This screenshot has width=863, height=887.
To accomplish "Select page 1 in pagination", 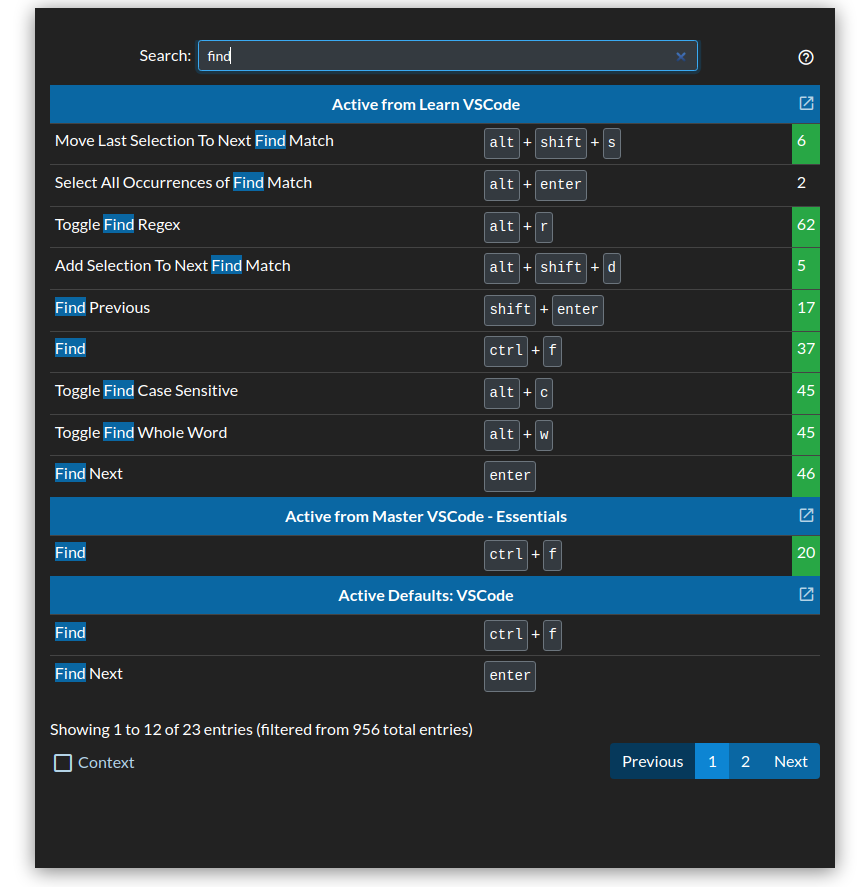I will (x=712, y=761).
